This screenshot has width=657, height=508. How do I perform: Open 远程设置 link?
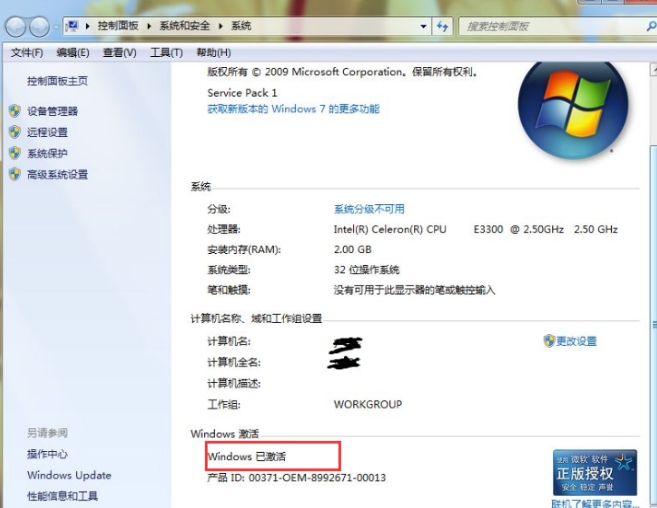pyautogui.click(x=47, y=132)
